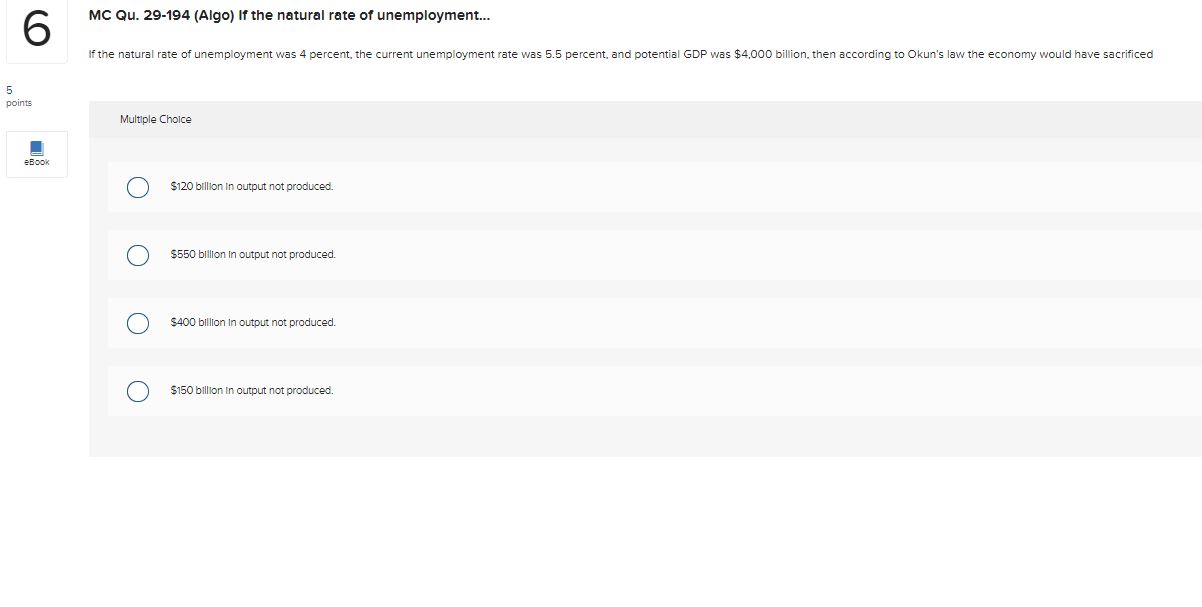This screenshot has width=1202, height=607.
Task: Click the question number 6 card
Action: (36, 32)
